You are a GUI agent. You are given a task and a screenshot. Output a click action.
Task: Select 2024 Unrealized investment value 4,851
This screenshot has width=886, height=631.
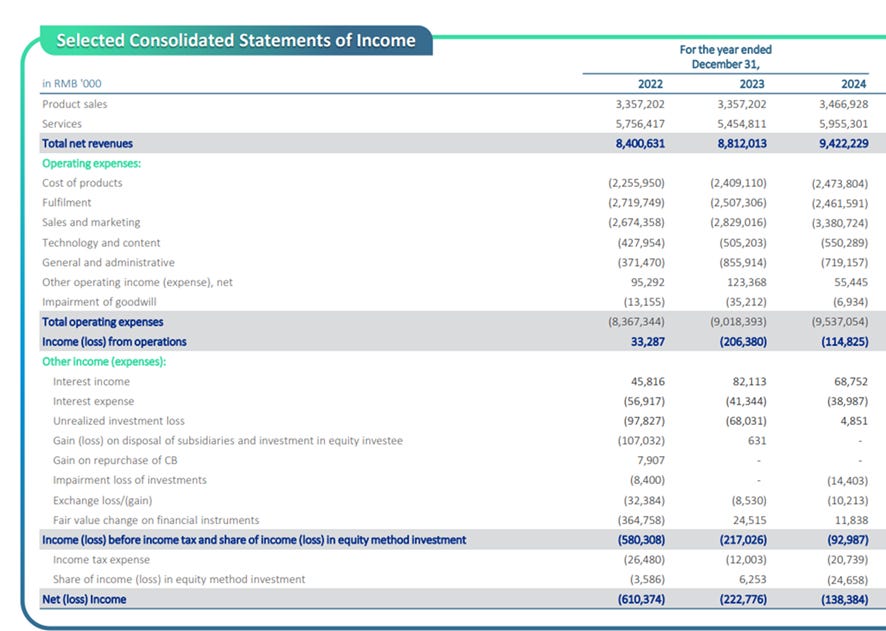(854, 421)
